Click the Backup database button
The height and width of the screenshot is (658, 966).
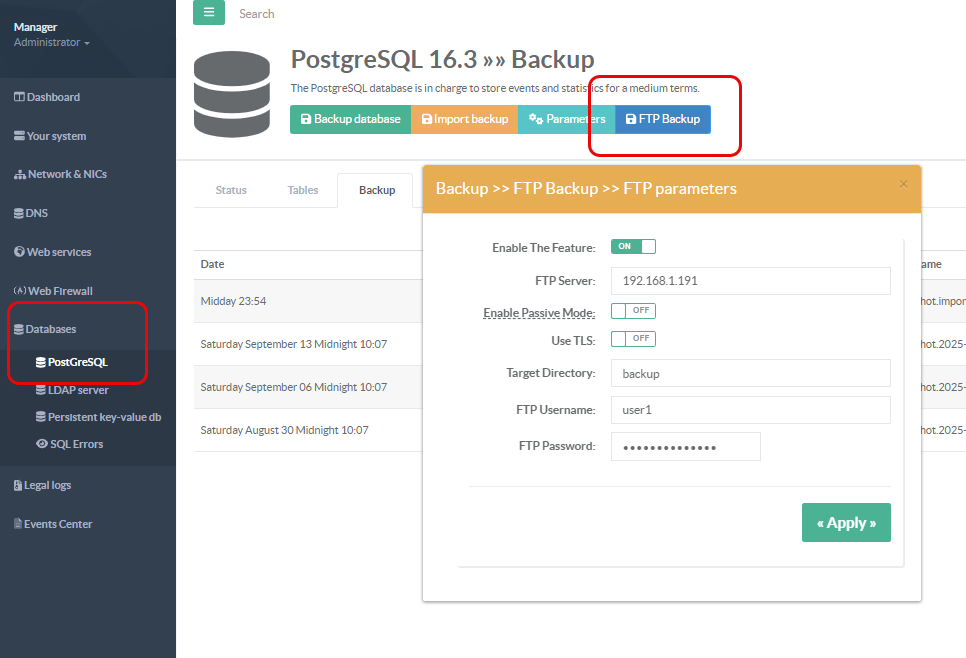[350, 119]
